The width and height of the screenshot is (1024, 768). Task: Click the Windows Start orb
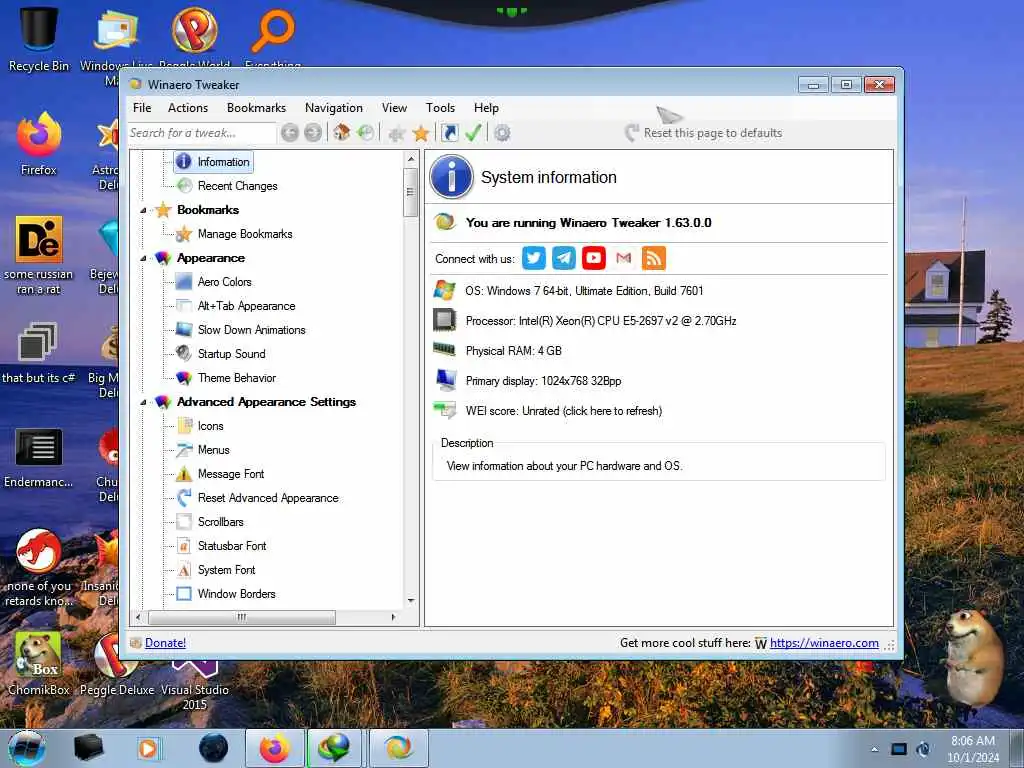(x=27, y=748)
